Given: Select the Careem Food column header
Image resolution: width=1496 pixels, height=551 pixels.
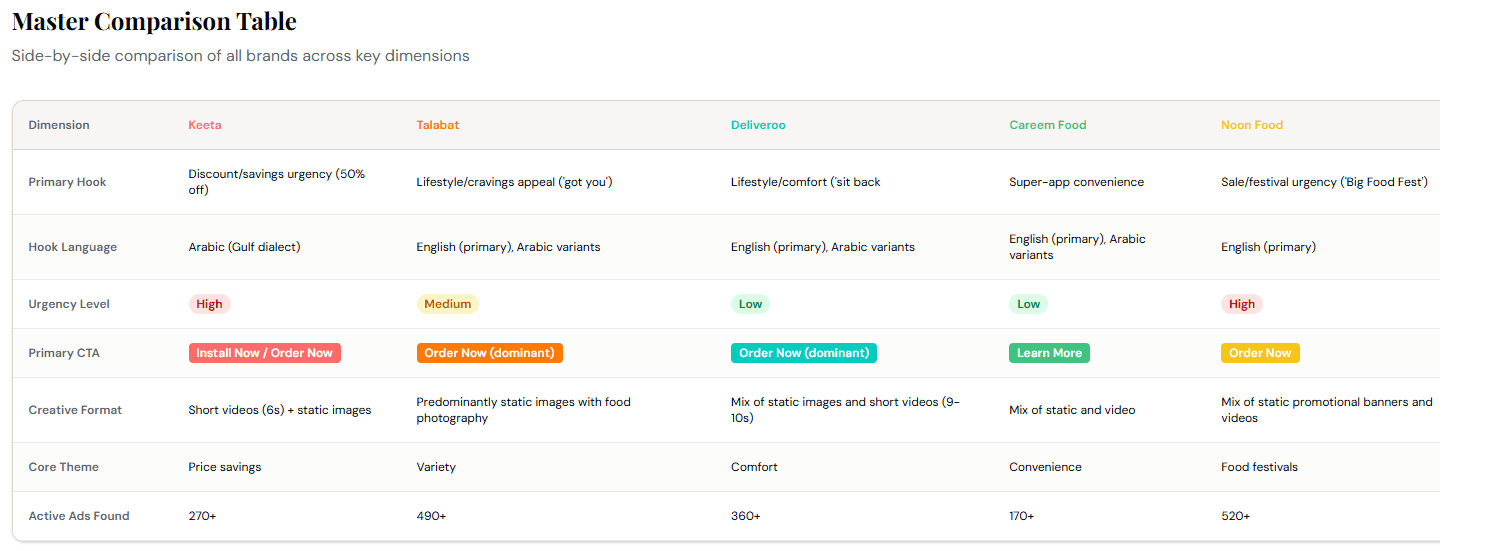Looking at the screenshot, I should pos(1047,125).
